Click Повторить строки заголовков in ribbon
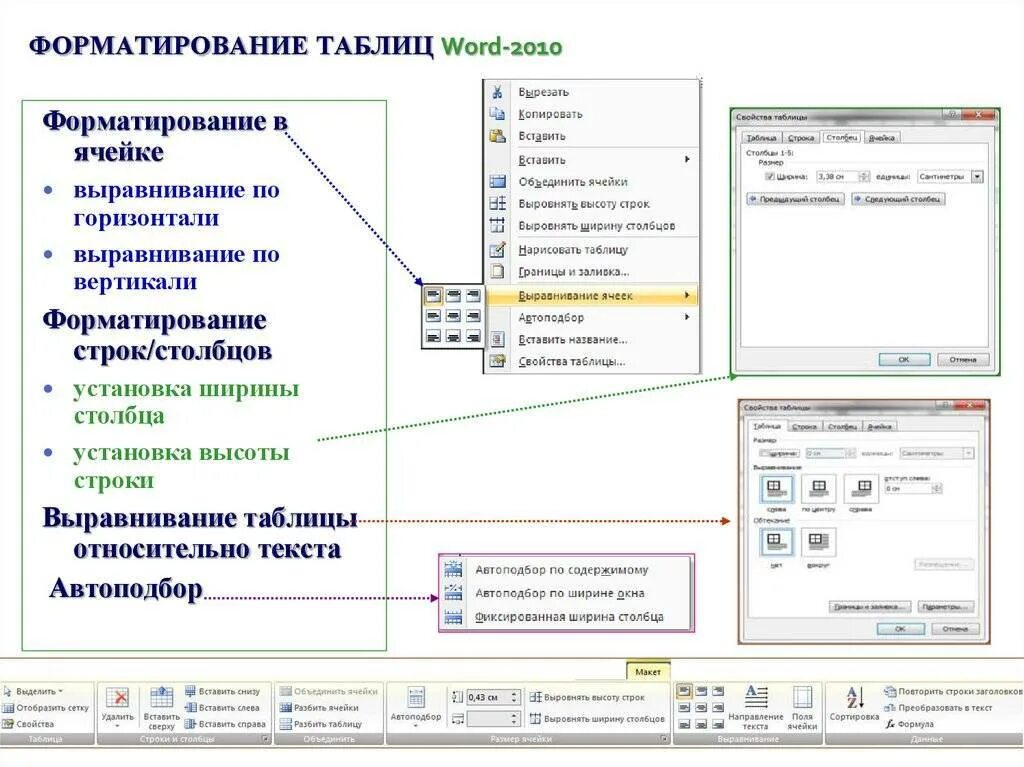Viewport: 1024px width, 767px height. point(953,691)
